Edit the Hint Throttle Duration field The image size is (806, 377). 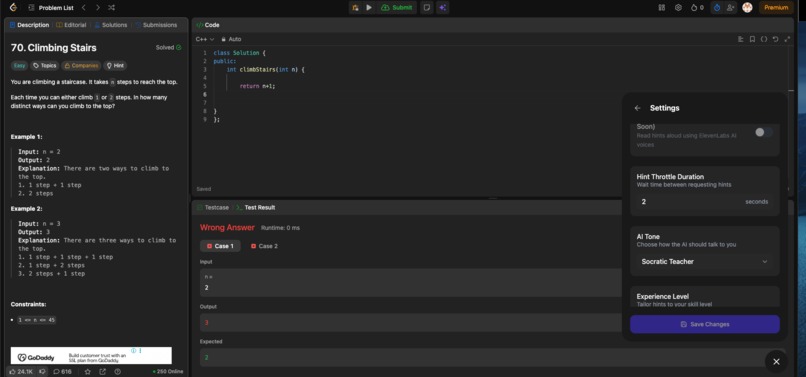[x=705, y=202]
